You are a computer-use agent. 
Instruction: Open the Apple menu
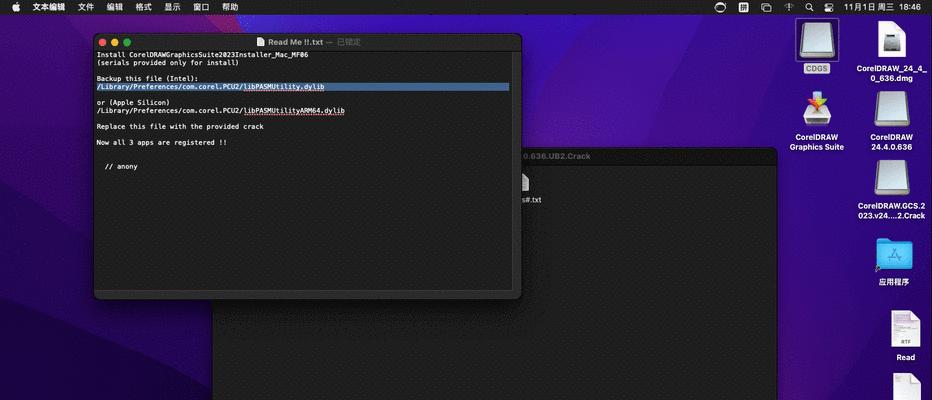16,7
